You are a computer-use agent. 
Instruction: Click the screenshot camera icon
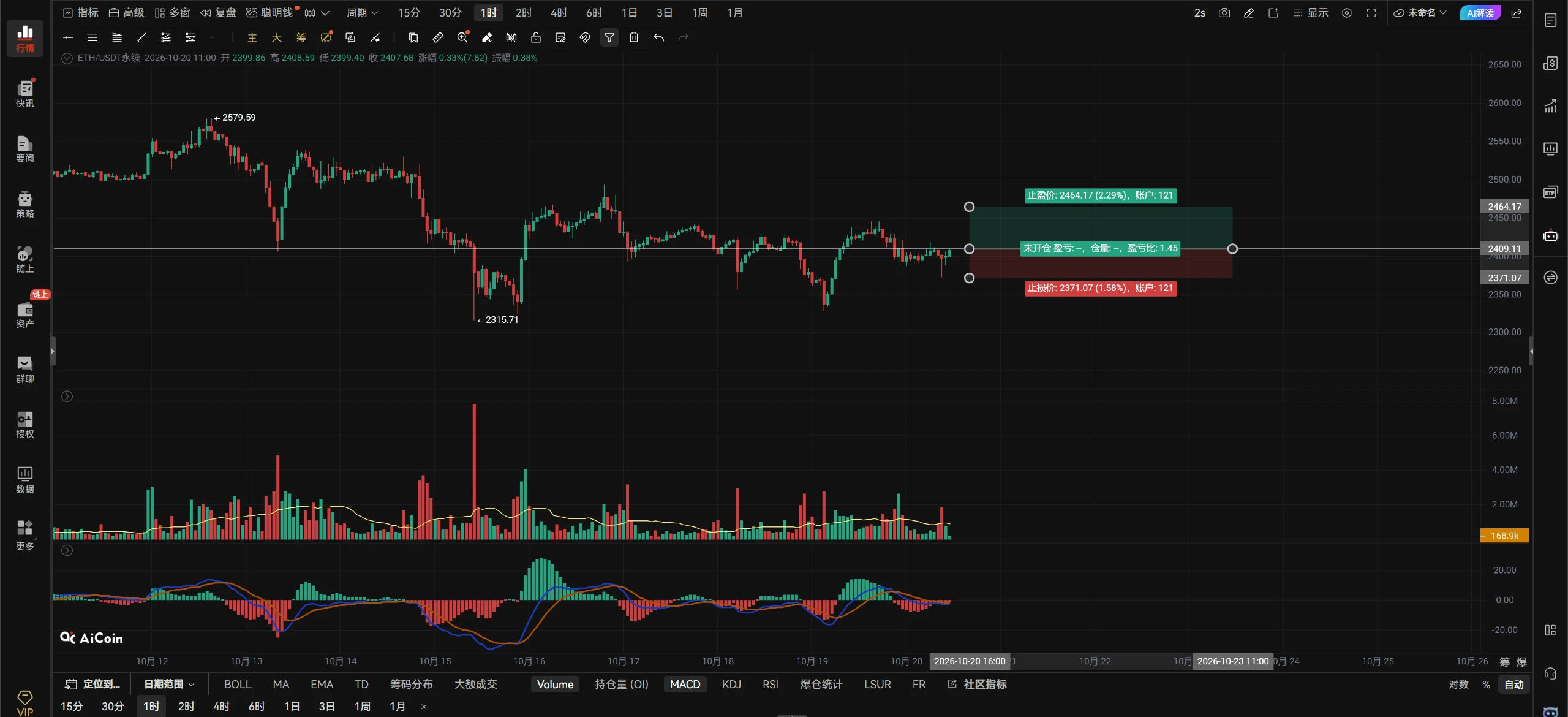(x=1224, y=13)
